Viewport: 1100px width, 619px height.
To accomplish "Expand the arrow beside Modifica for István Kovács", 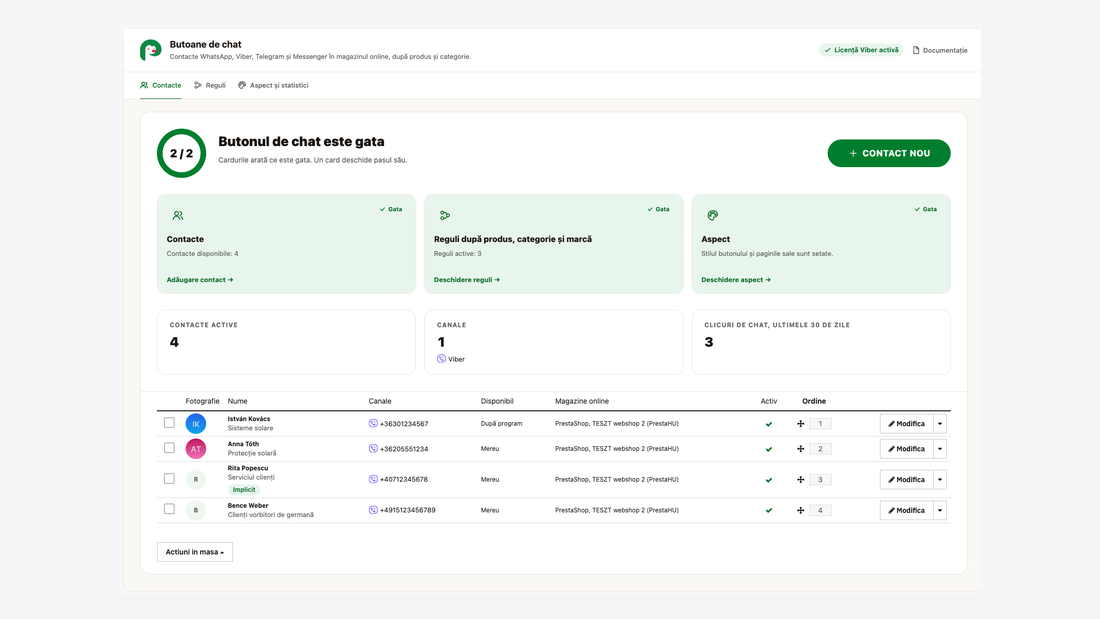I will point(940,424).
